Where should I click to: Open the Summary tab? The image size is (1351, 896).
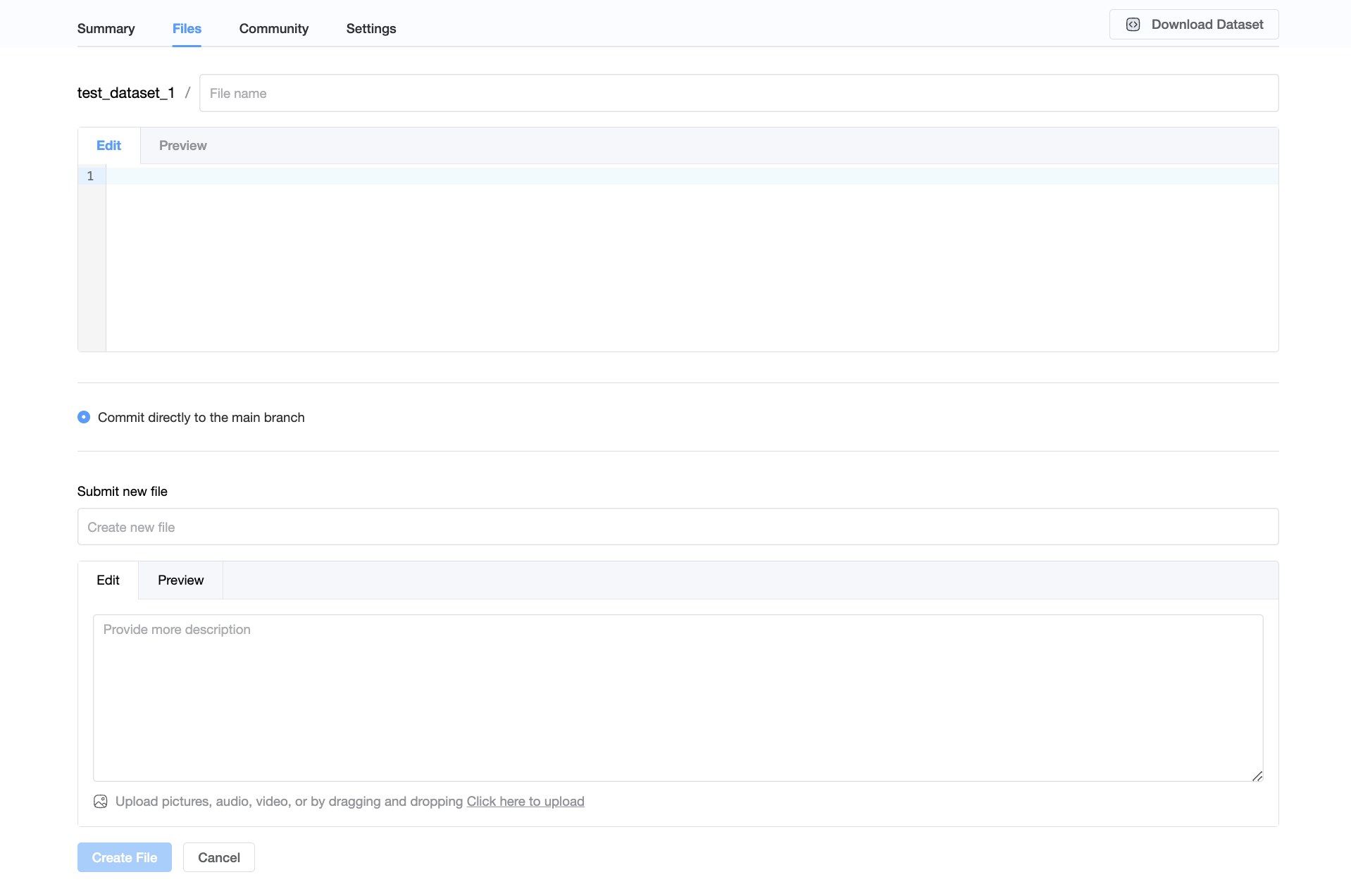106,29
